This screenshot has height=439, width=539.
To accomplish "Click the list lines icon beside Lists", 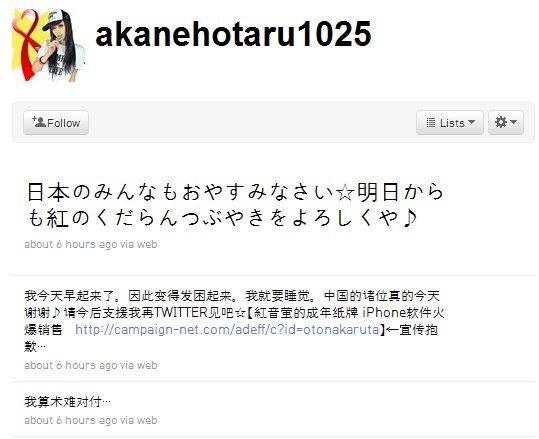I will 431,122.
